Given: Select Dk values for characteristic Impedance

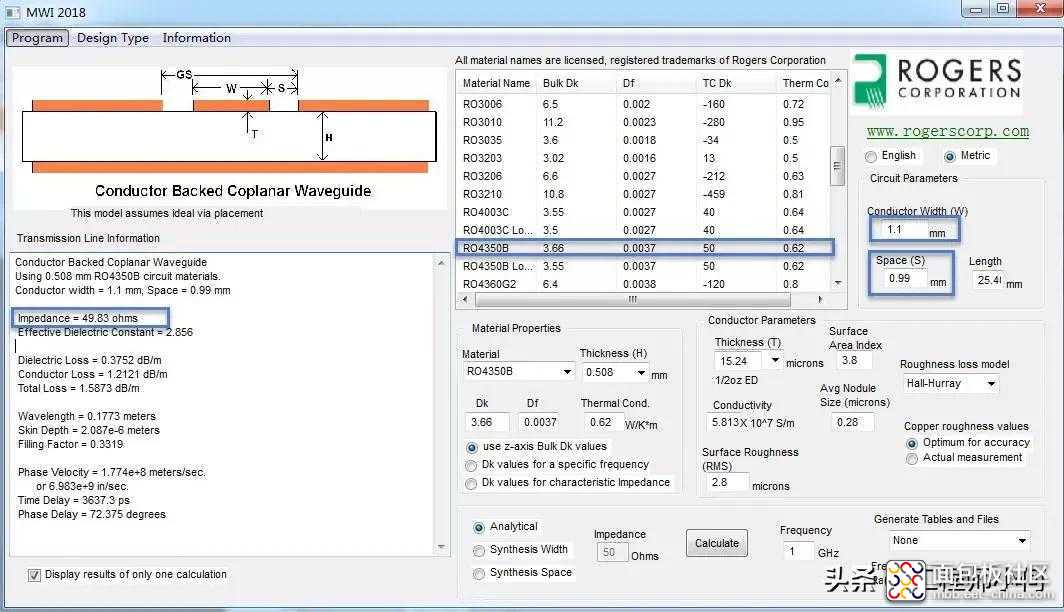Looking at the screenshot, I should (471, 484).
